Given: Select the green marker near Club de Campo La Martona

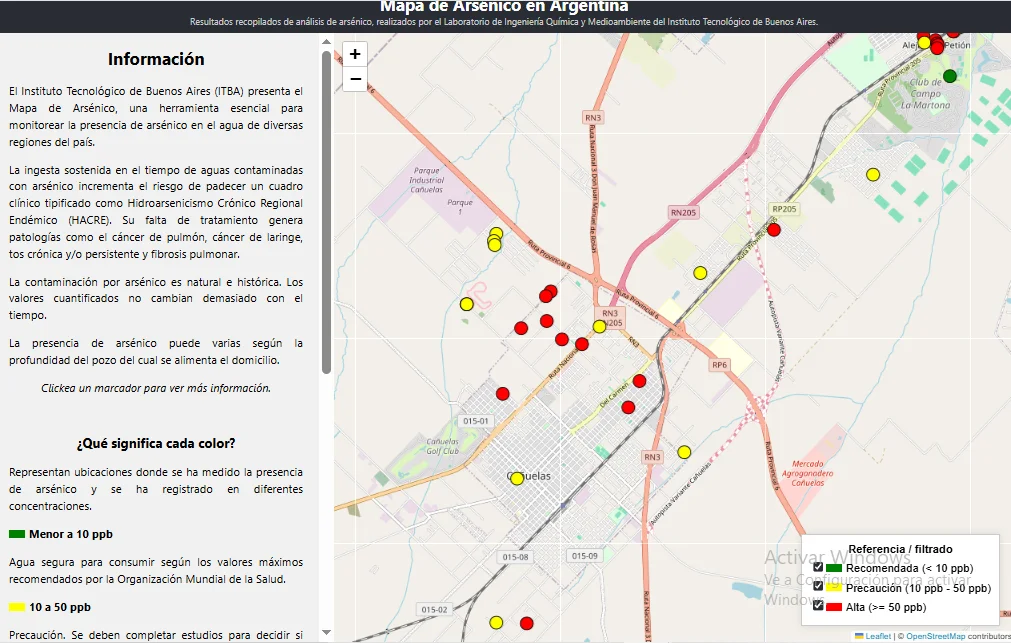Looking at the screenshot, I should [x=949, y=76].
